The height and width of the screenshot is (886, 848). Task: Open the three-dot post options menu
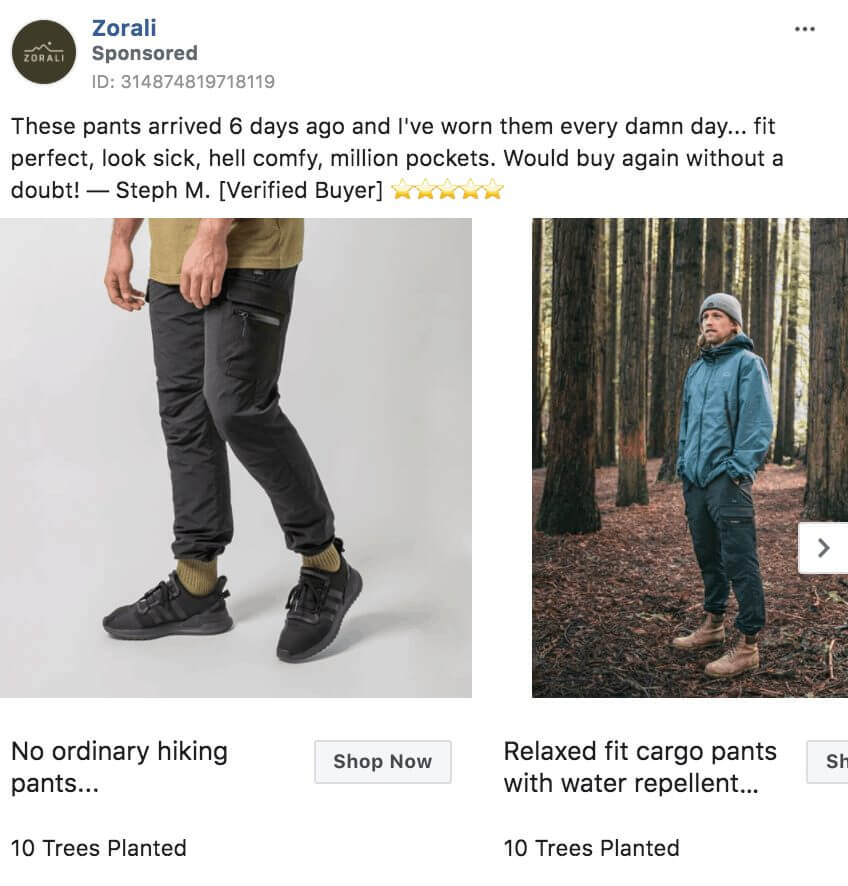804,29
